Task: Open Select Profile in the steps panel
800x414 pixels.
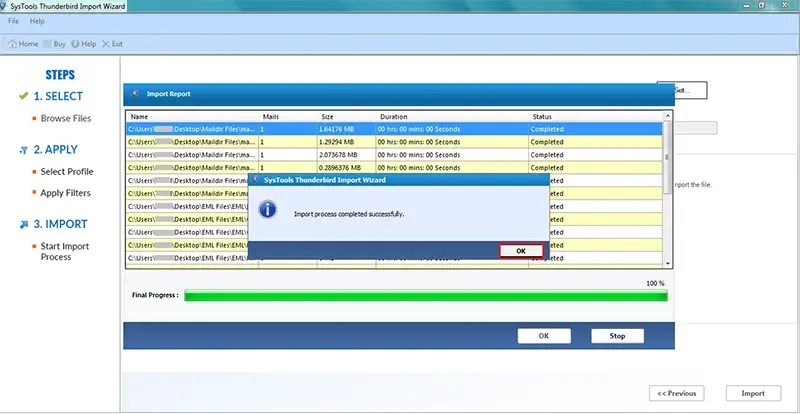Action: tap(67, 172)
